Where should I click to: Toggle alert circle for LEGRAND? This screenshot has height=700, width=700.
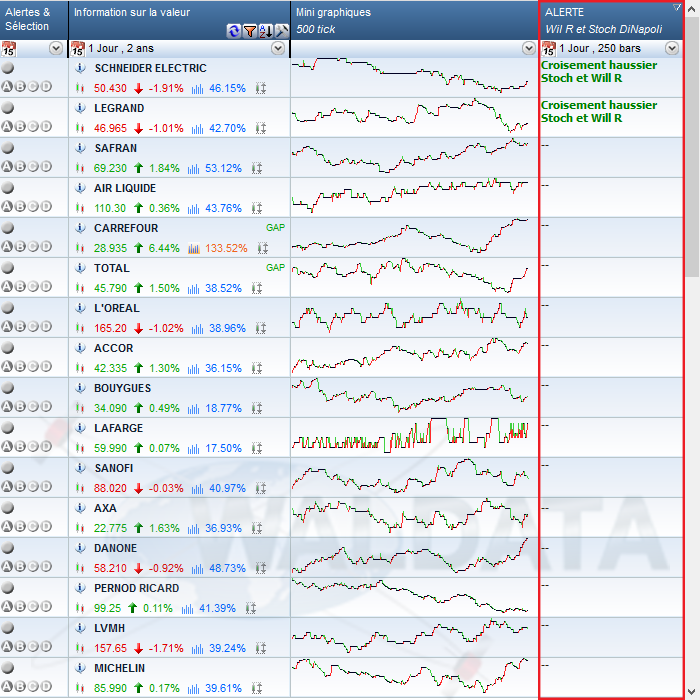click(8, 108)
